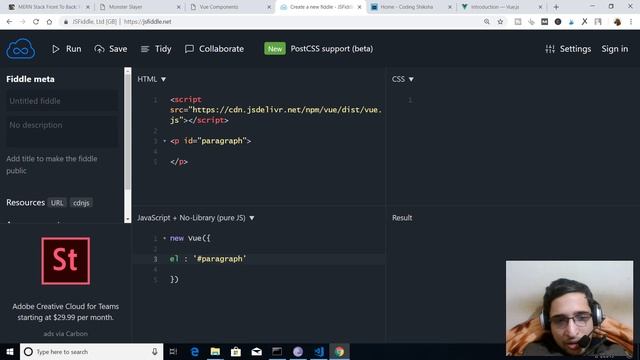Switch to Home - Coding Shiksha tab

pyautogui.click(x=407, y=7)
